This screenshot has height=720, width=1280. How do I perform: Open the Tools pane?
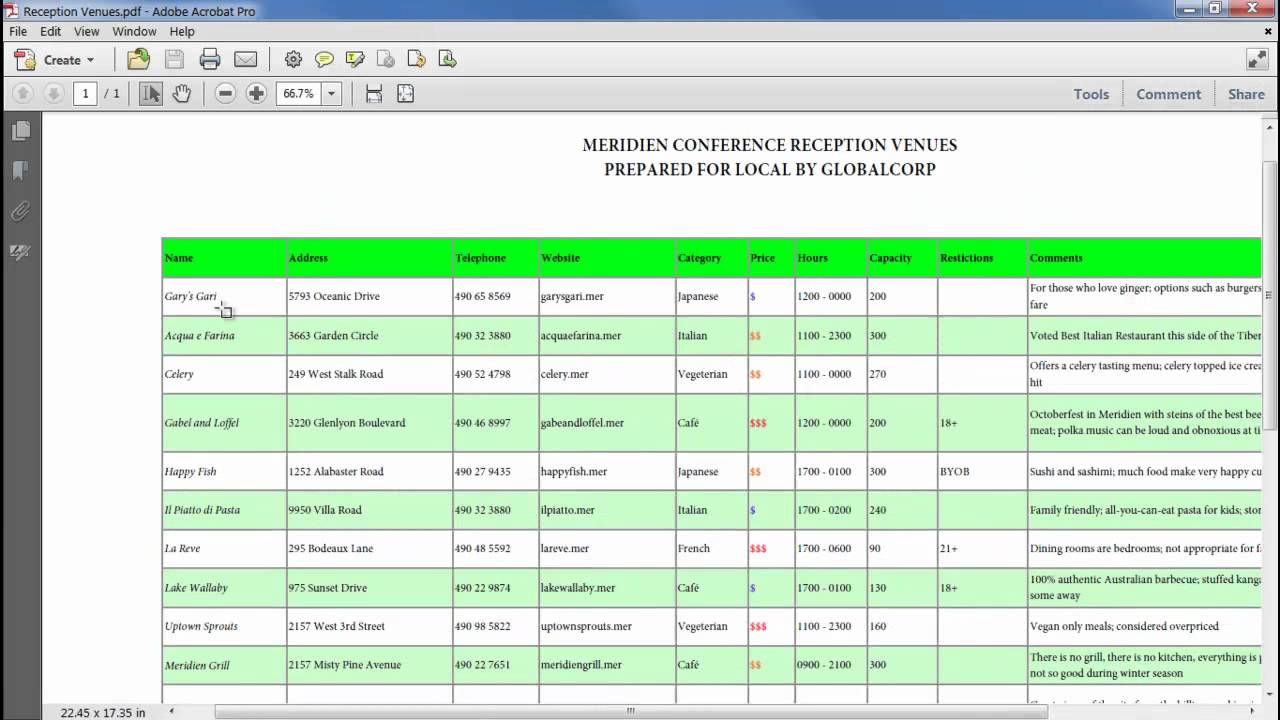pyautogui.click(x=1091, y=94)
